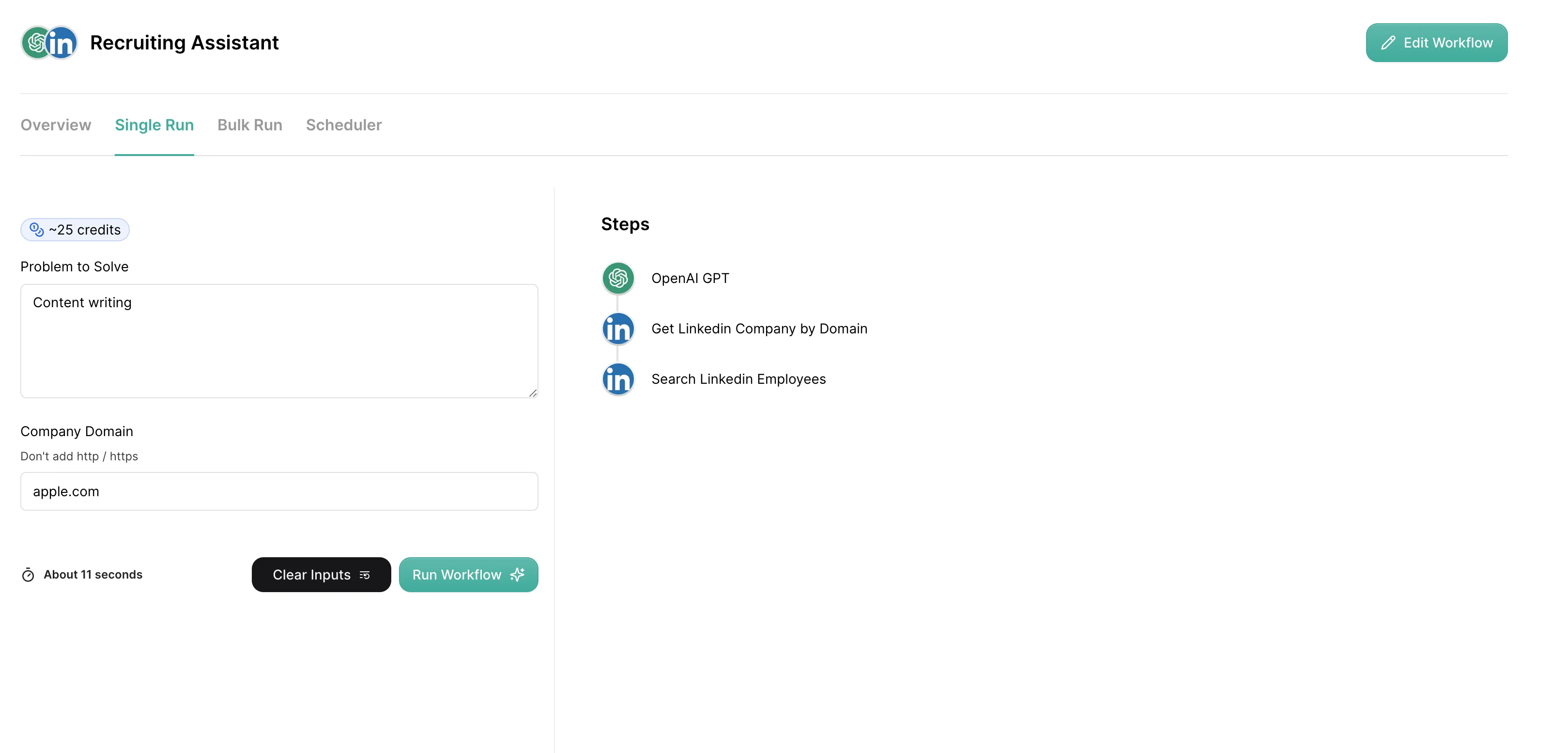Click the stopwatch icon beside About 11 seconds

tap(28, 575)
